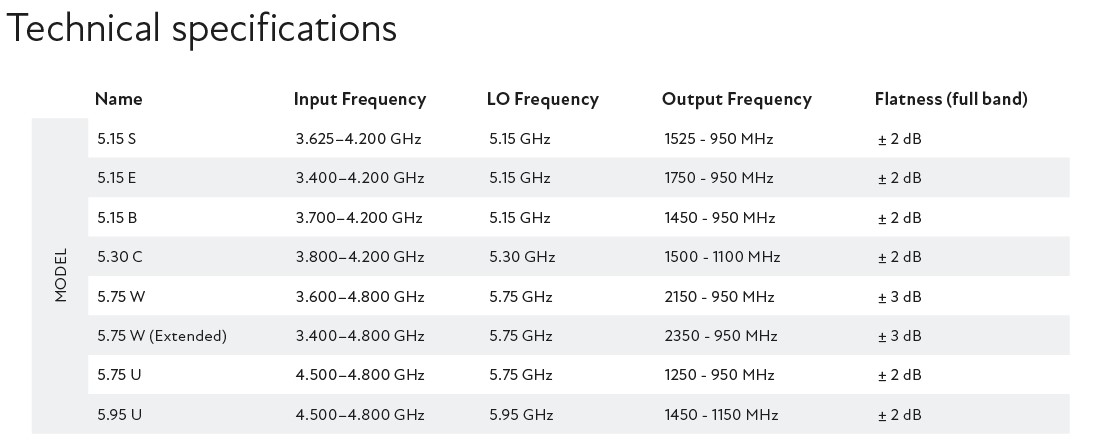This screenshot has width=1107, height=447.
Task: Click the Technical specifications heading
Action: tap(201, 28)
